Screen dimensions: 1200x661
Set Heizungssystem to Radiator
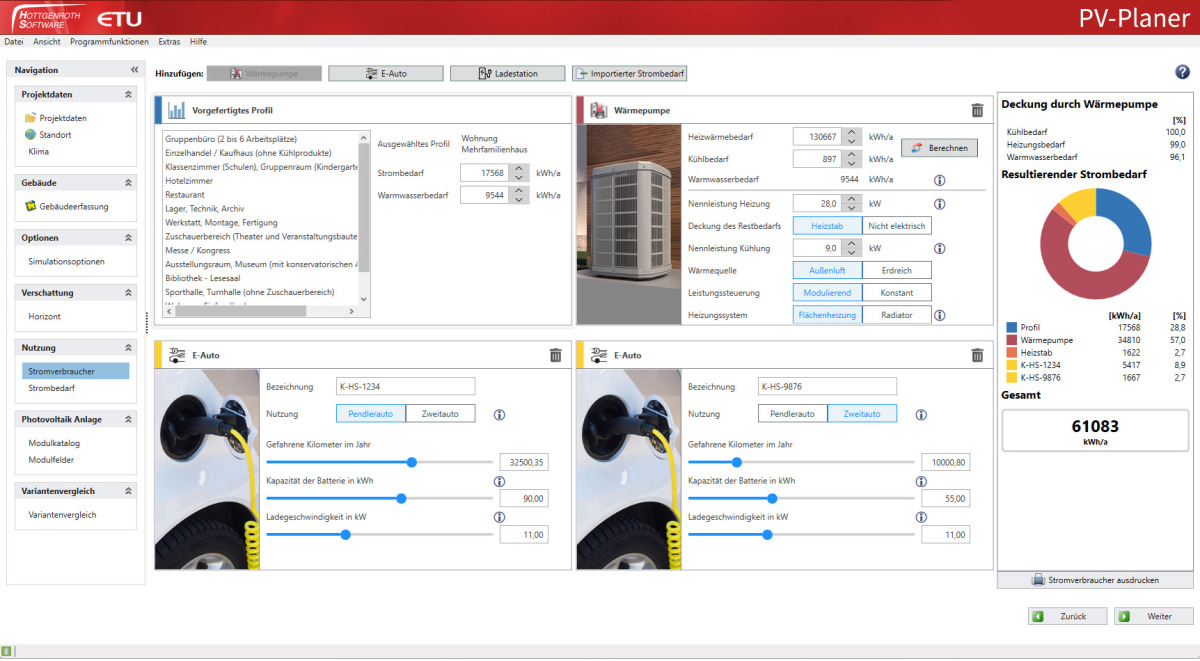[896, 314]
